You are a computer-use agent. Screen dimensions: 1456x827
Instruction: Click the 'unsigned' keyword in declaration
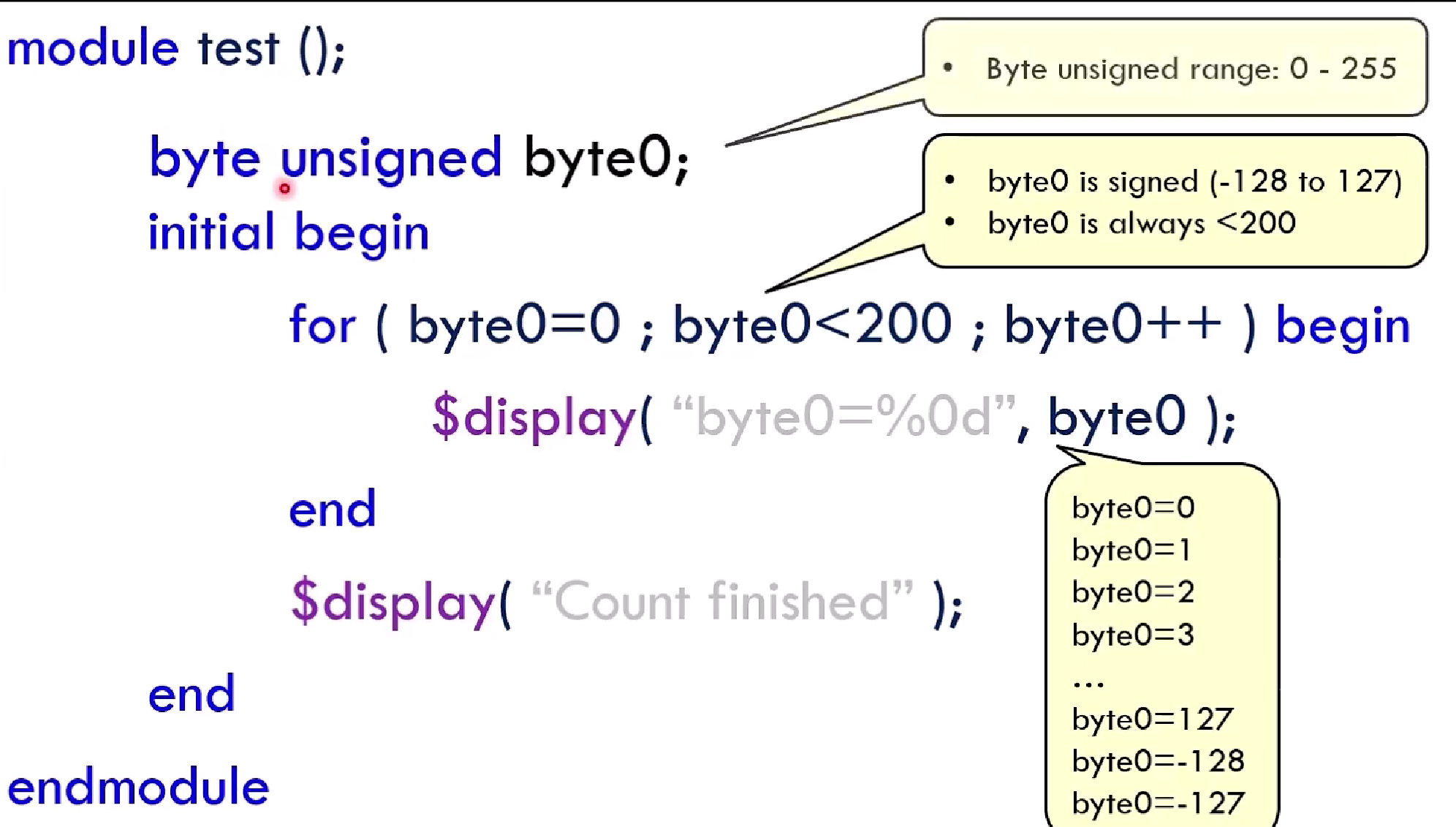point(391,157)
